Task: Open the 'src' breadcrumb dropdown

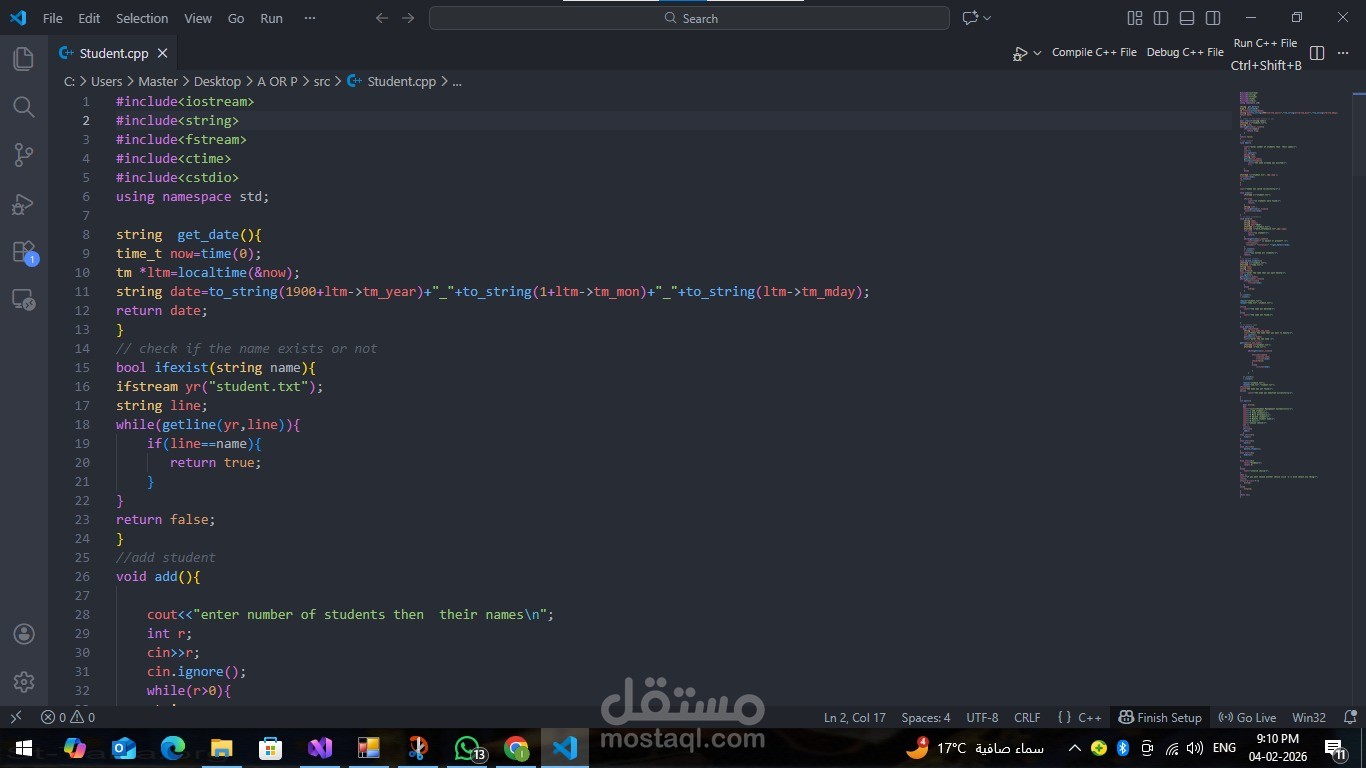Action: click(x=322, y=82)
